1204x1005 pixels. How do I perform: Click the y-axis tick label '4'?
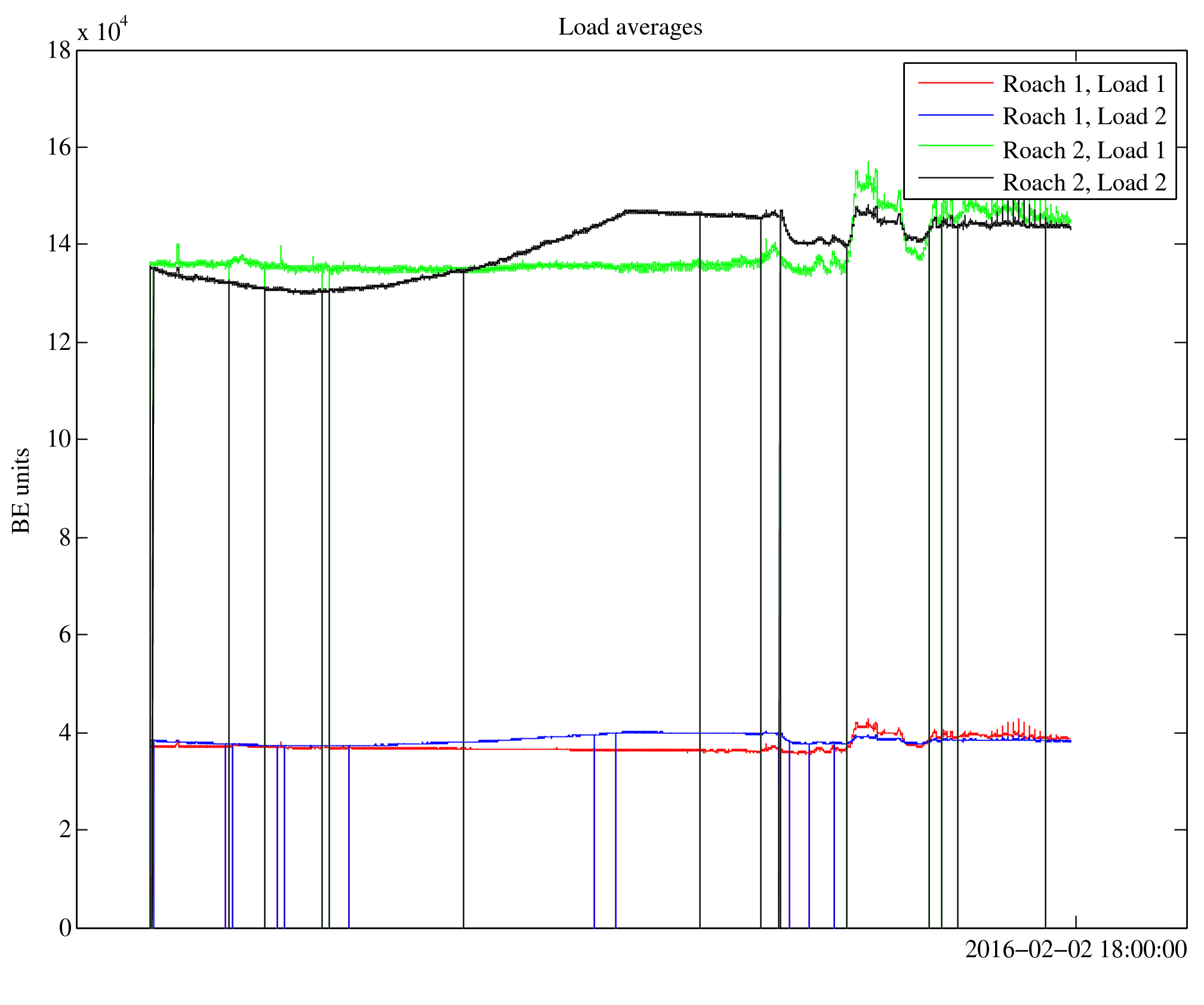tap(65, 733)
